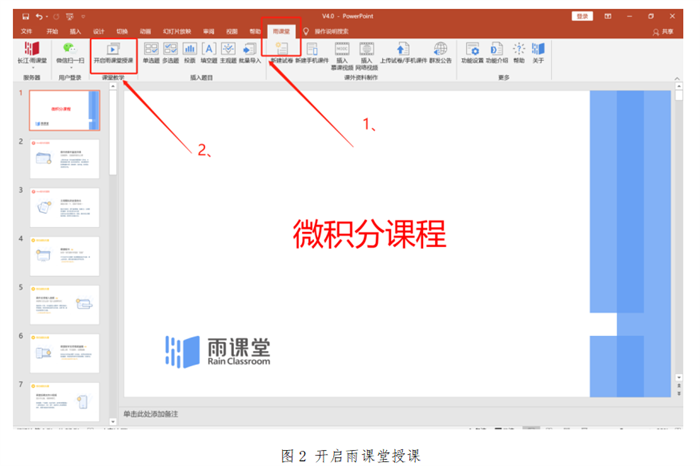Viewport: 700px width, 466px height.
Task: Insert a 多选题 multiple-choice question
Action: pos(171,53)
